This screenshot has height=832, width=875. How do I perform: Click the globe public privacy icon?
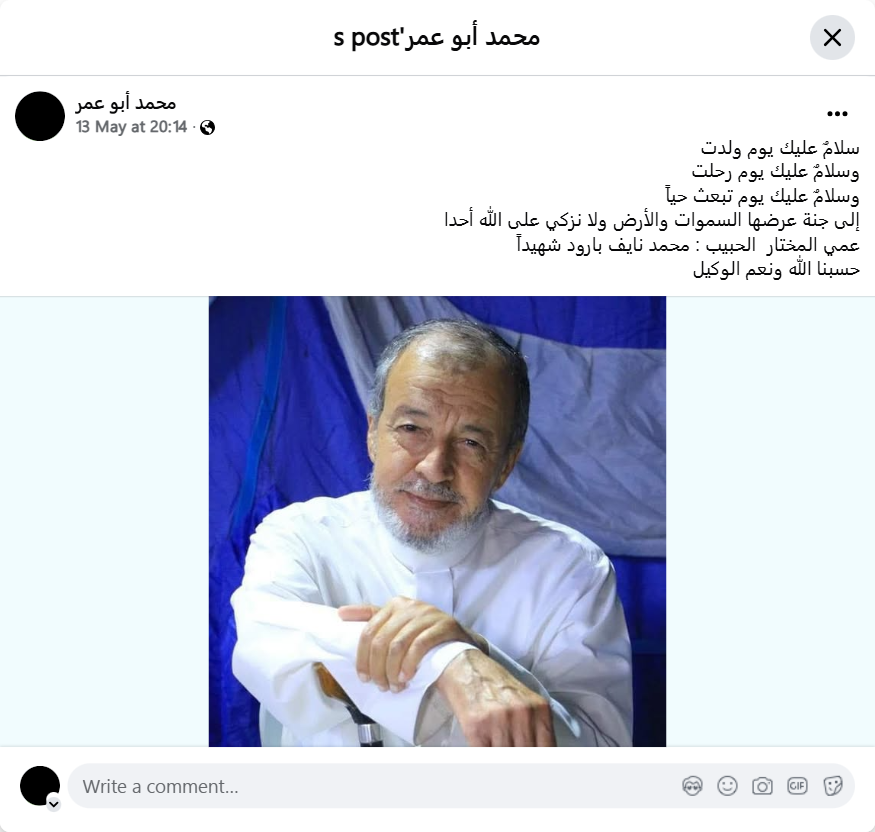pos(208,128)
